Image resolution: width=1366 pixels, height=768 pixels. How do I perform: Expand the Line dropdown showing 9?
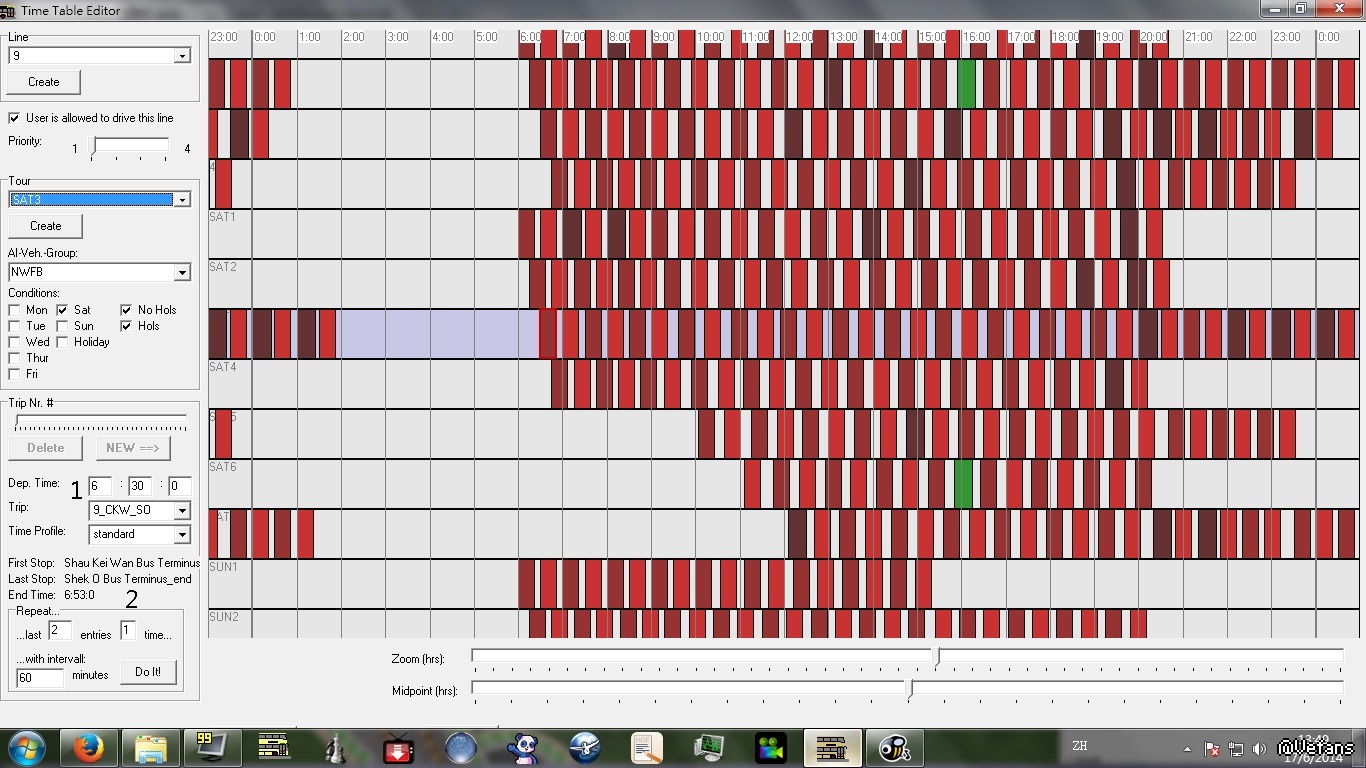tap(182, 56)
